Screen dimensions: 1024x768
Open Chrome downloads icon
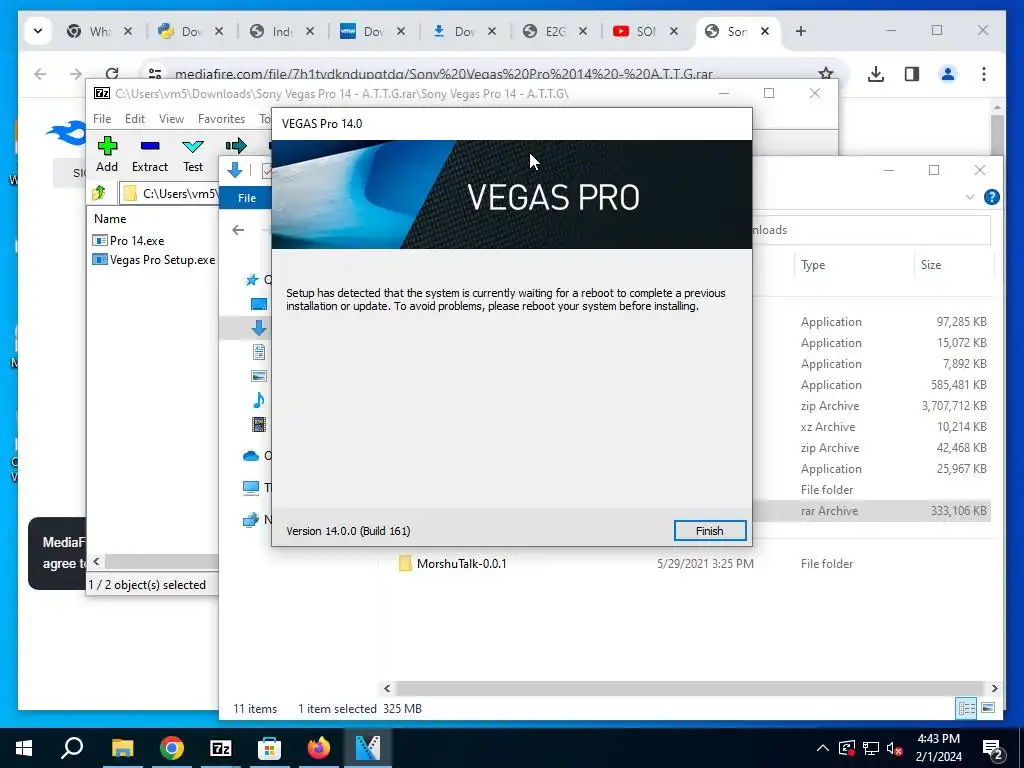point(876,74)
